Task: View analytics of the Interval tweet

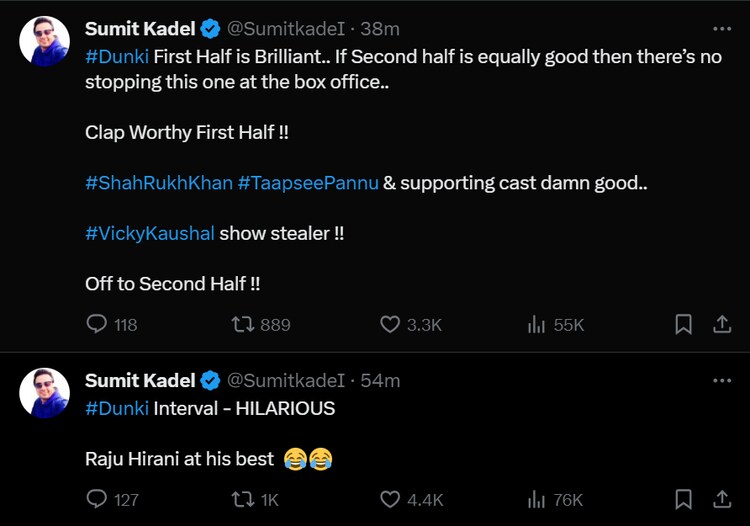Action: coord(537,498)
